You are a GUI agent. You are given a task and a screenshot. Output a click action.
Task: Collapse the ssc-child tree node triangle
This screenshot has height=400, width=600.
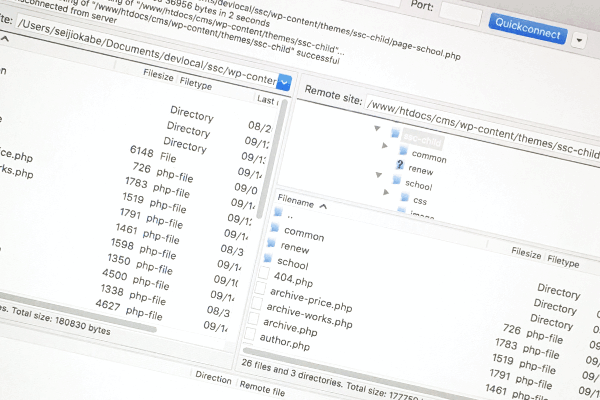pyautogui.click(x=376, y=129)
